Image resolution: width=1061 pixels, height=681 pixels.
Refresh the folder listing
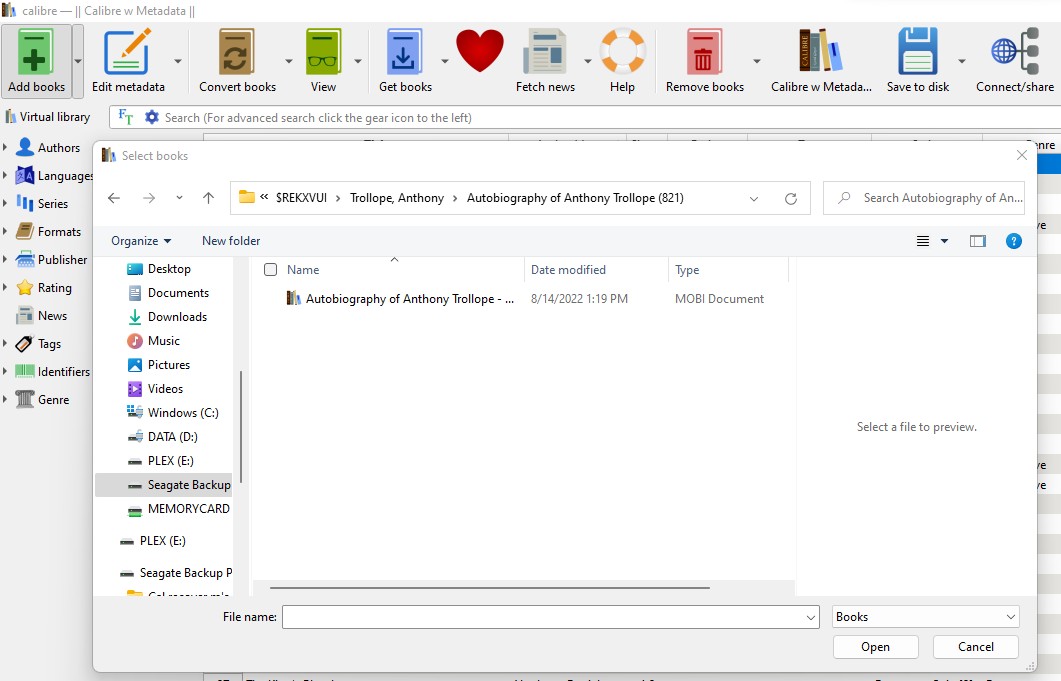click(790, 198)
